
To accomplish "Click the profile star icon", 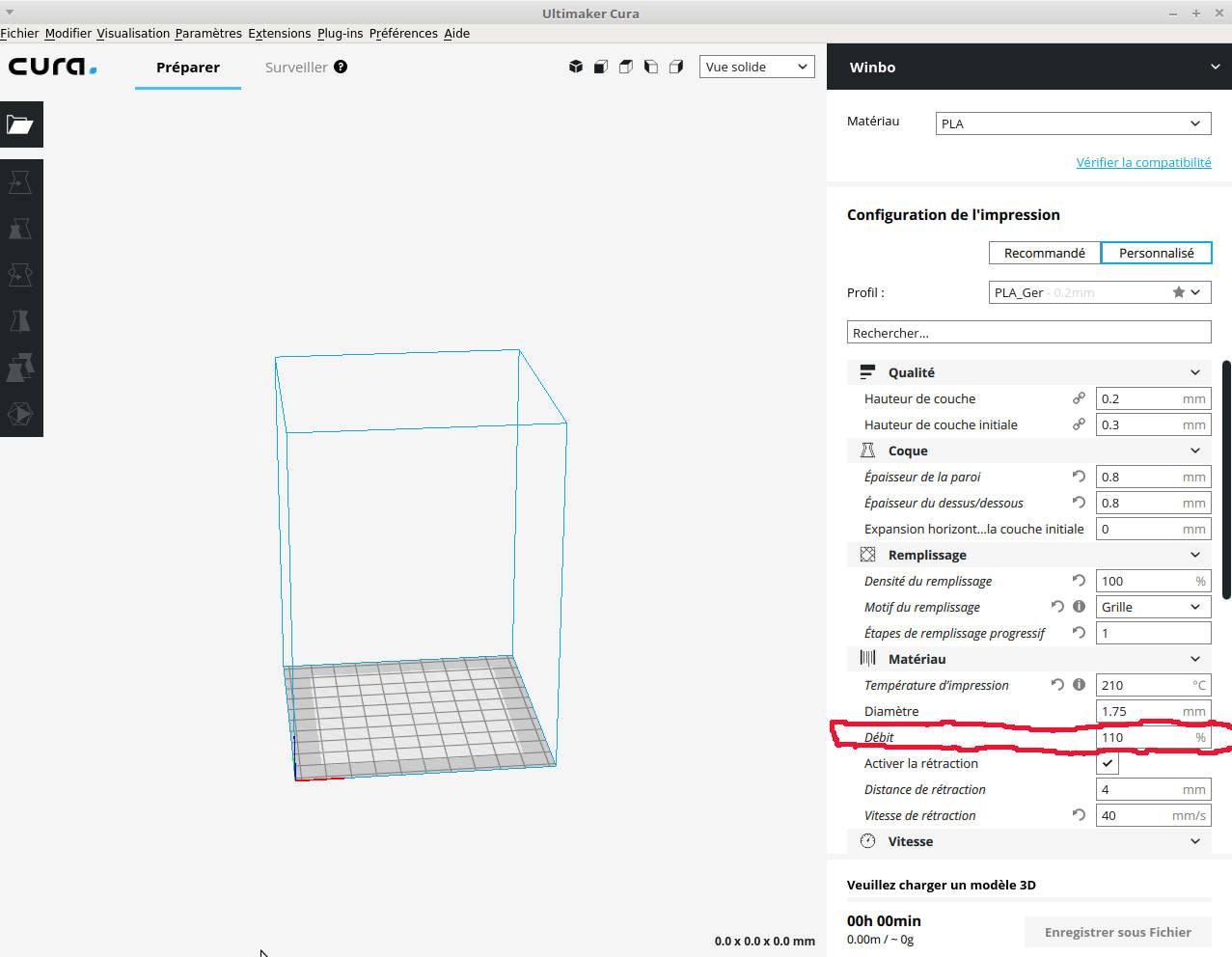I will [1178, 292].
